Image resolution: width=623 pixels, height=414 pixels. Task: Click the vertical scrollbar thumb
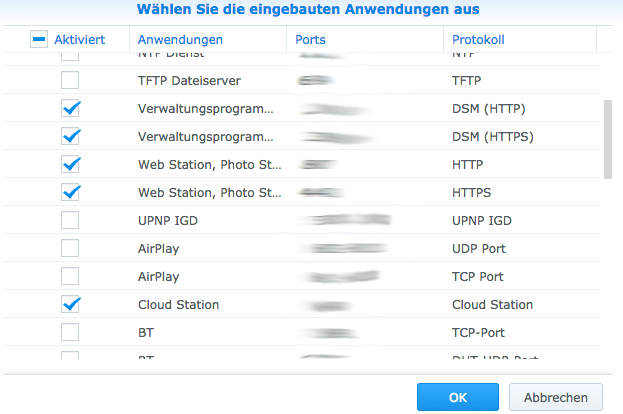coord(607,139)
